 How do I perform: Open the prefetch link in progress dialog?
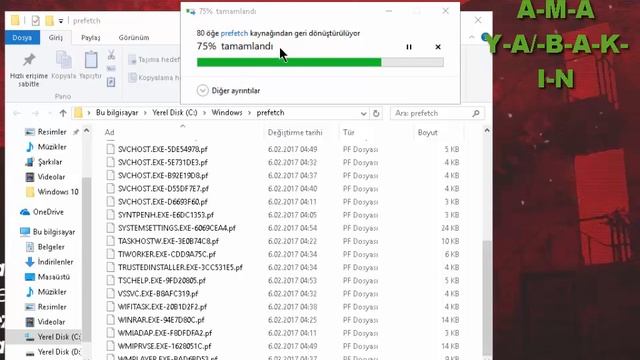click(x=234, y=33)
